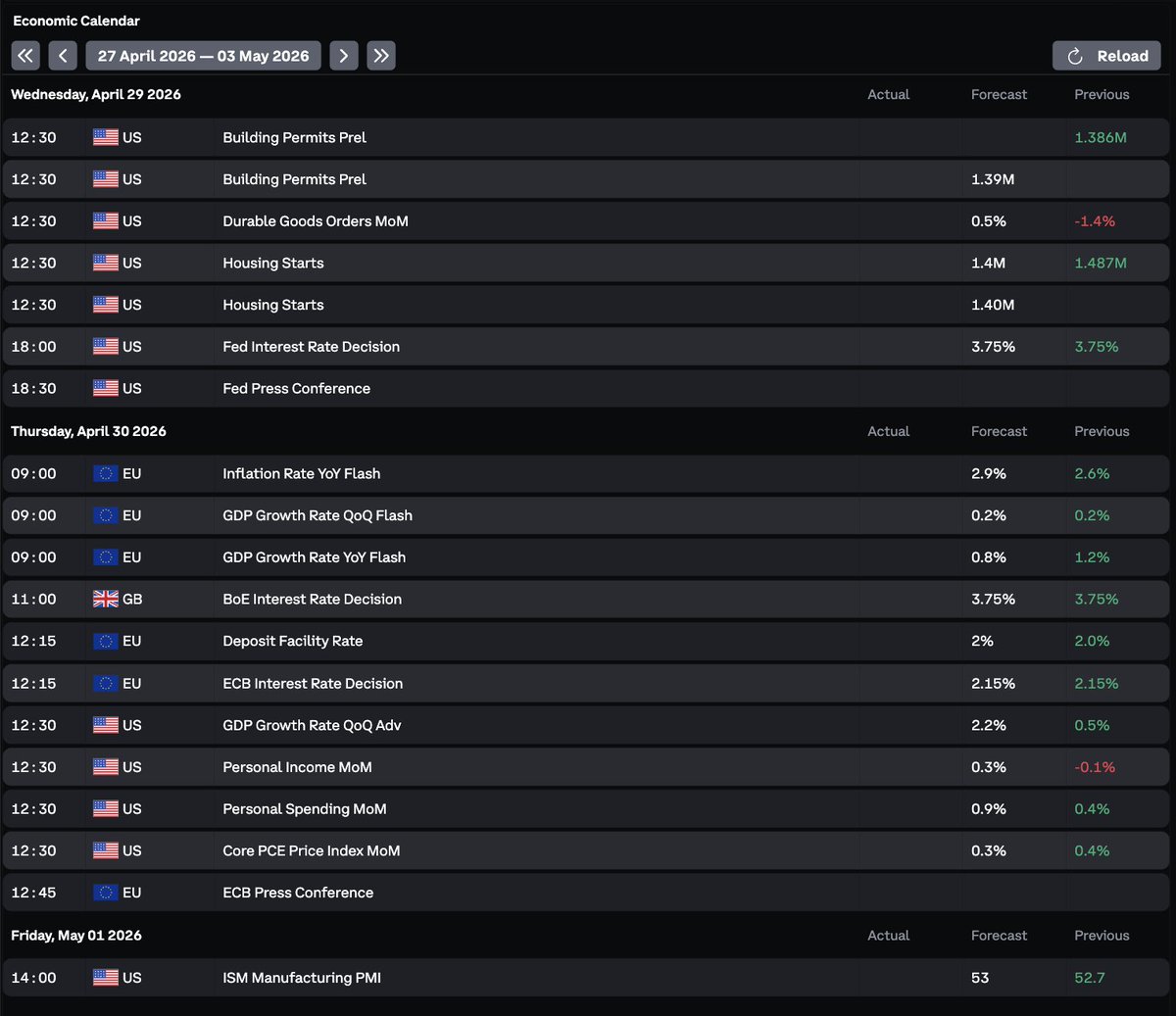Click the US flag beside Fed Interest Rate Decision
This screenshot has height=1016, width=1176.
106,347
